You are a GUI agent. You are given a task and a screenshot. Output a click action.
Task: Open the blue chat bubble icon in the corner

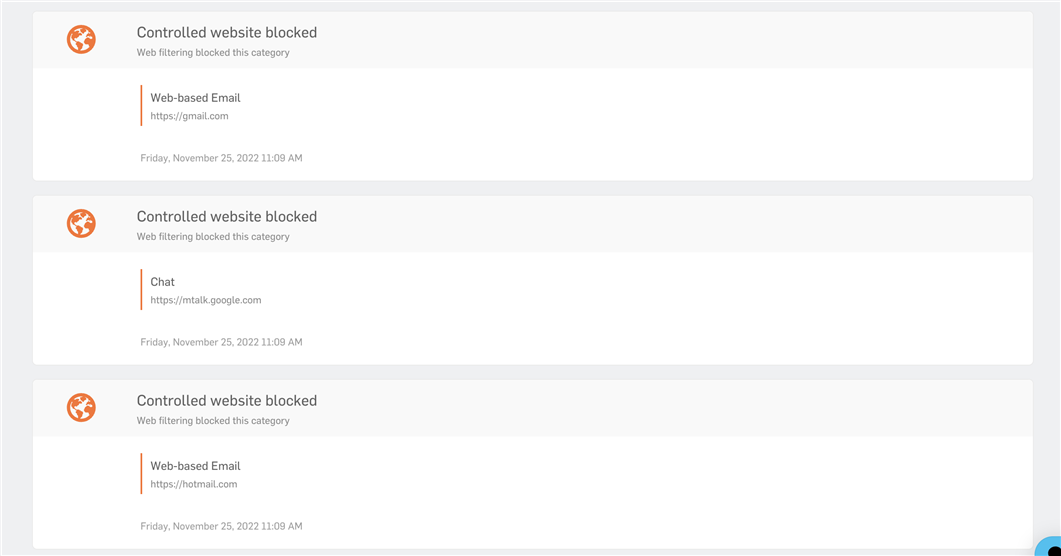click(1049, 547)
